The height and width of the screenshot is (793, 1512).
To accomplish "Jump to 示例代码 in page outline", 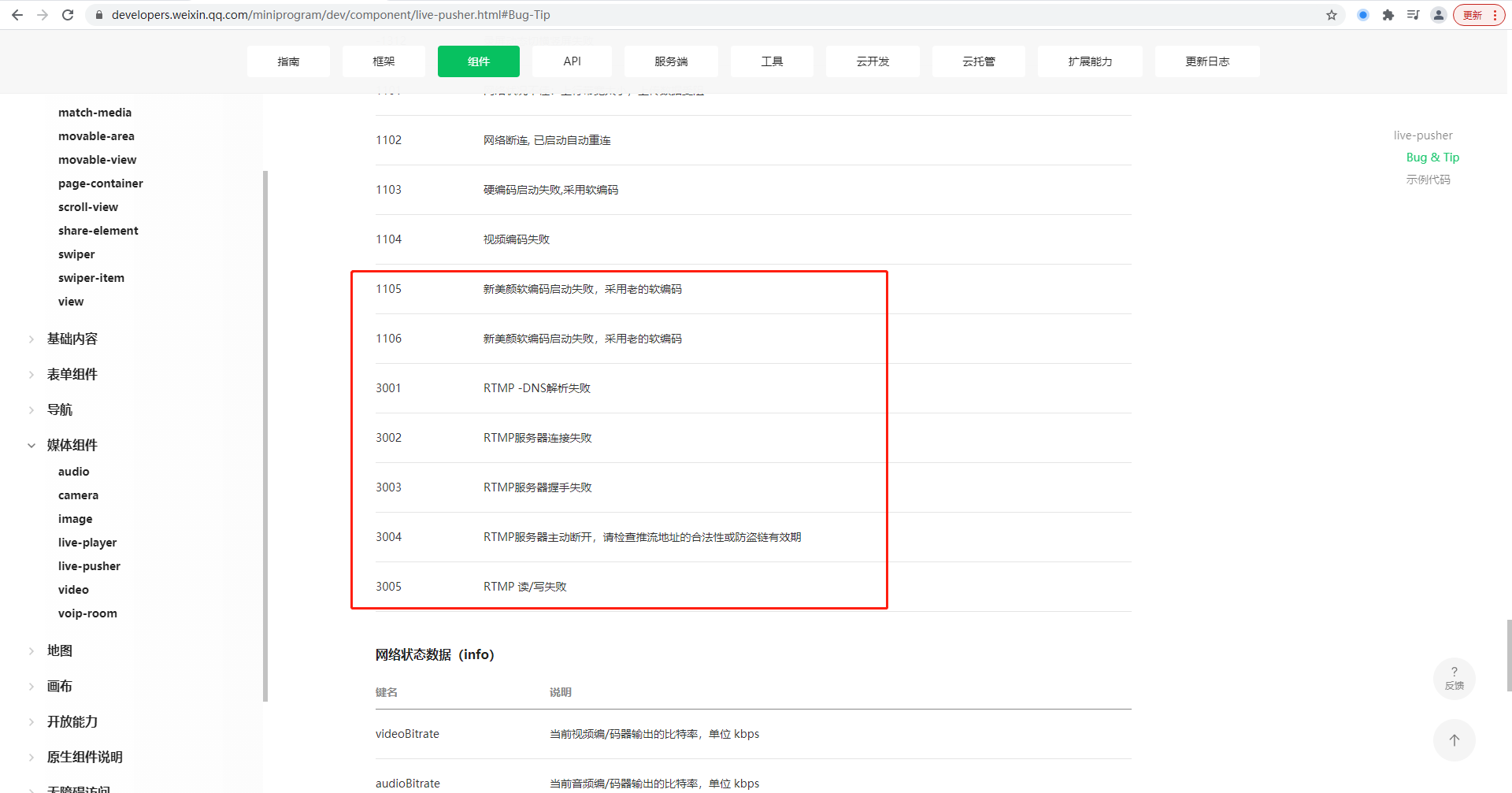I will click(1428, 180).
